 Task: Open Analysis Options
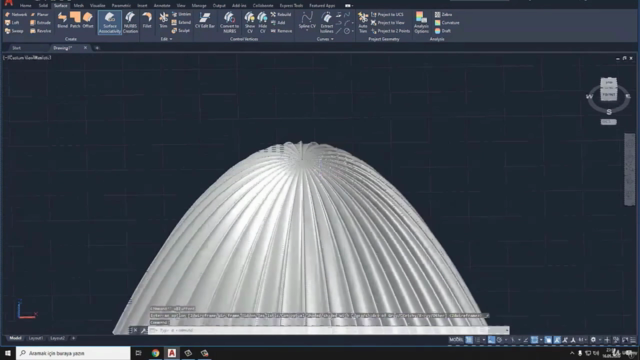421,22
